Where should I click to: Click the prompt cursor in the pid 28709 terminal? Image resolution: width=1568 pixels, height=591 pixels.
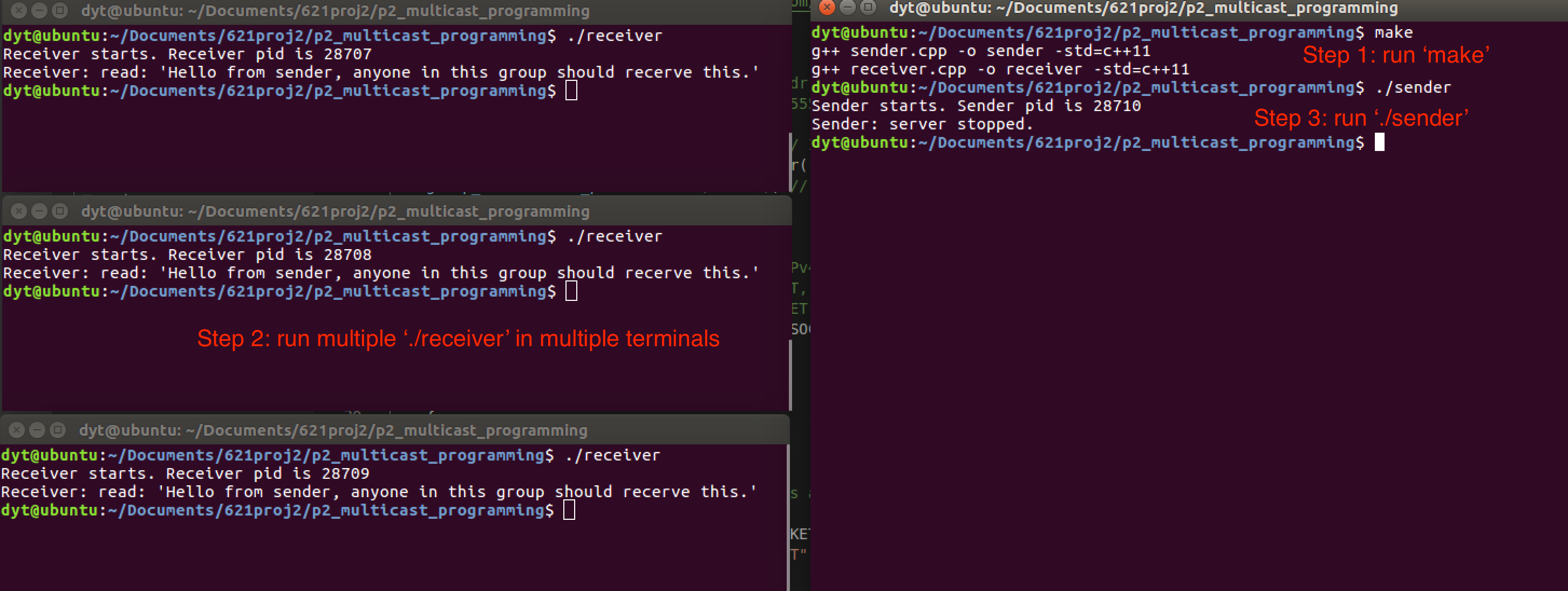569,510
